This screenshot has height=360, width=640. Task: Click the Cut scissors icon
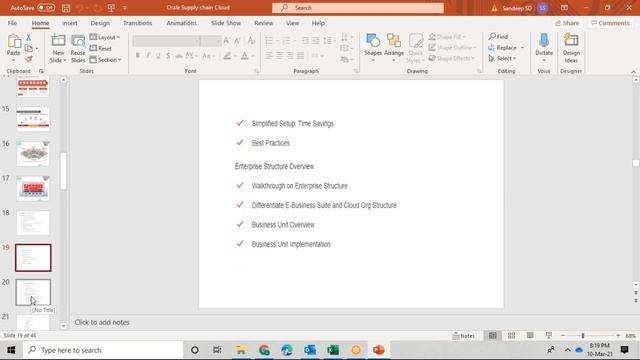[x=29, y=38]
